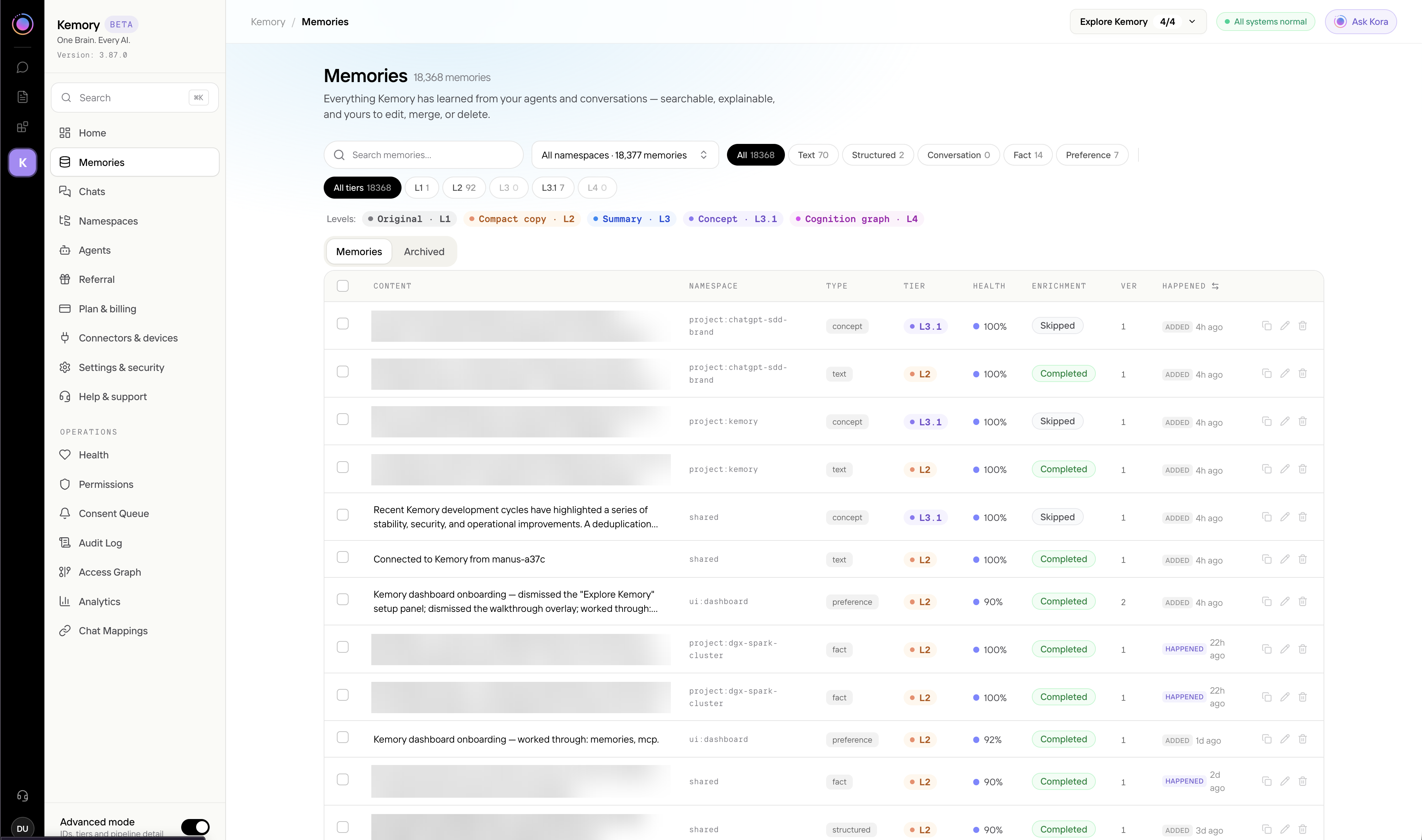Switch to the Memories tab above the table
The width and height of the screenshot is (1422, 840).
coord(359,251)
